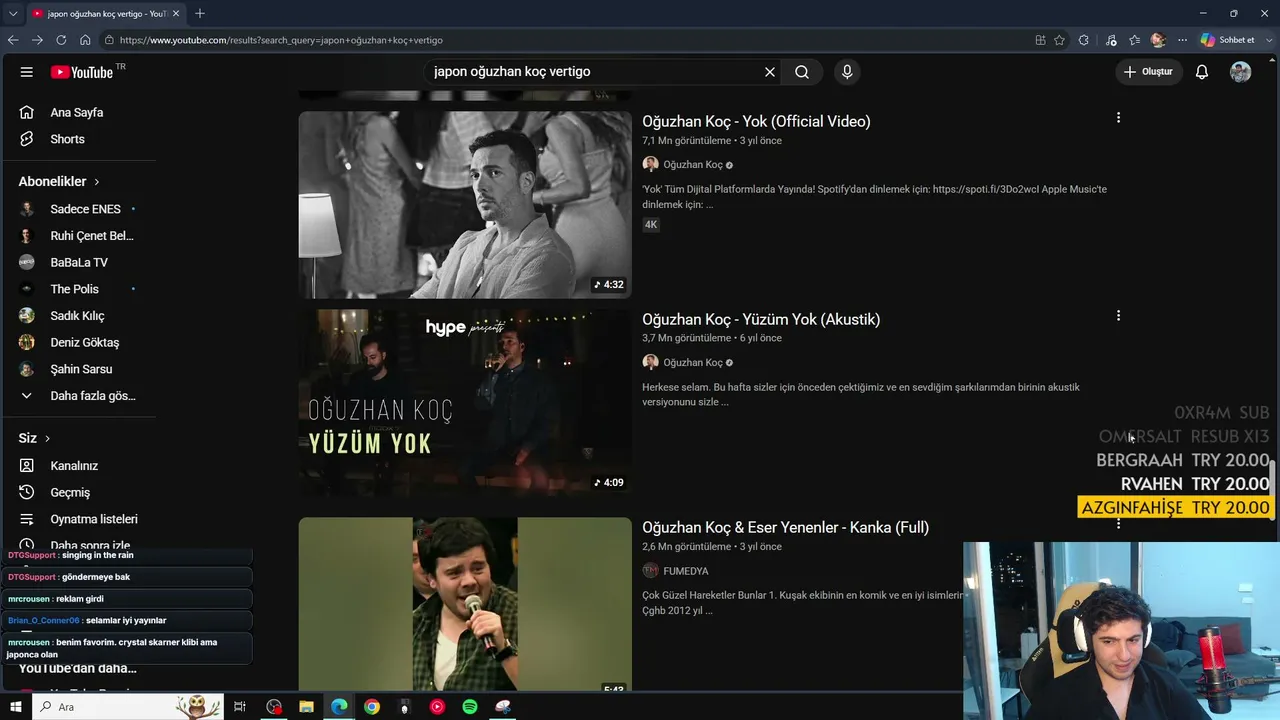Expand the Siz section

(x=34, y=438)
